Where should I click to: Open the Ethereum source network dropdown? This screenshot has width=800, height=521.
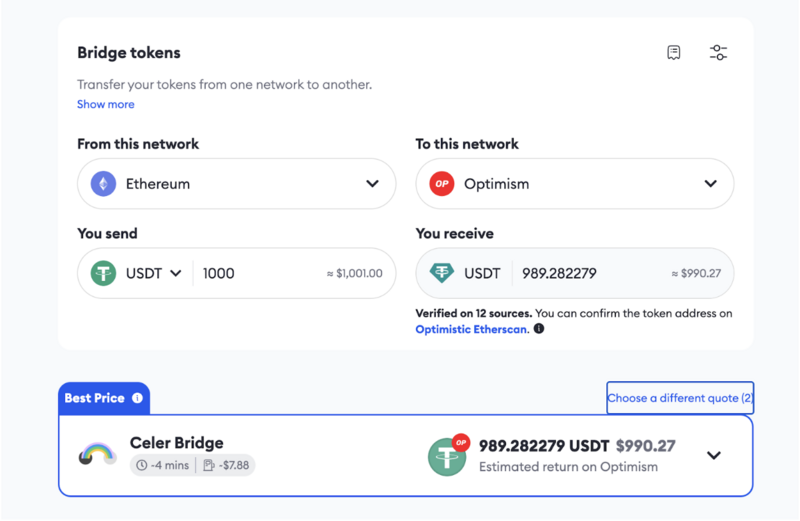click(237, 184)
